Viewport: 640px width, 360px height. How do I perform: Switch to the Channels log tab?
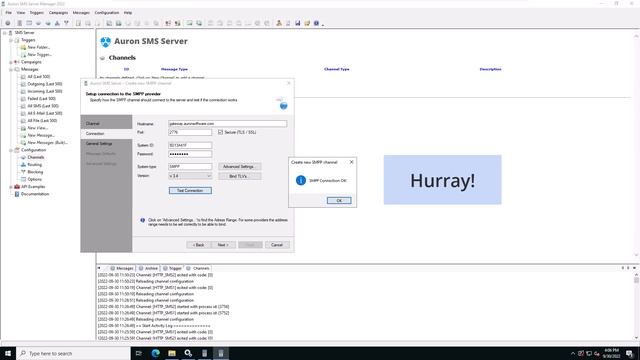point(198,268)
